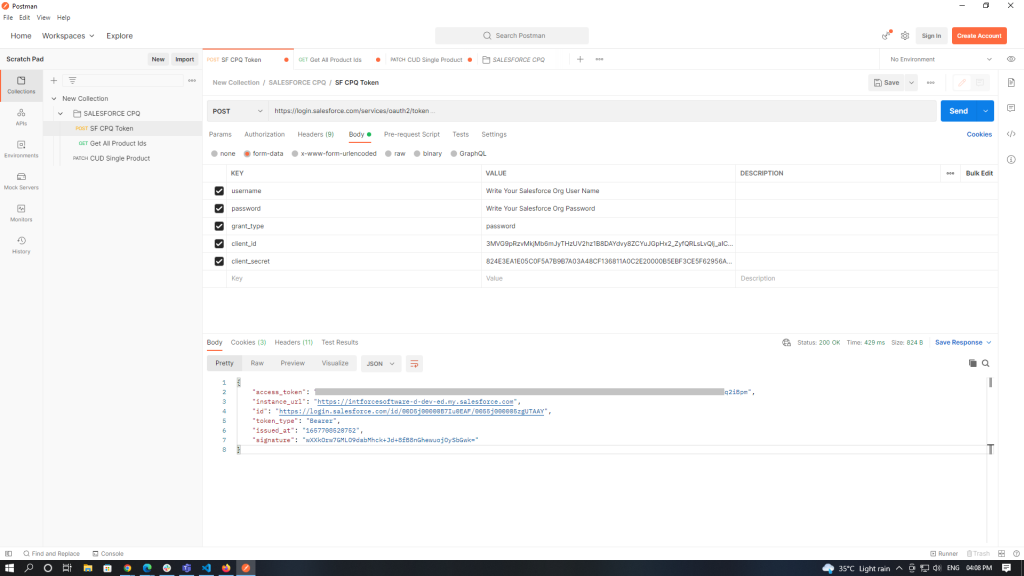Open the documentation icon in right sidebar

[1011, 83]
